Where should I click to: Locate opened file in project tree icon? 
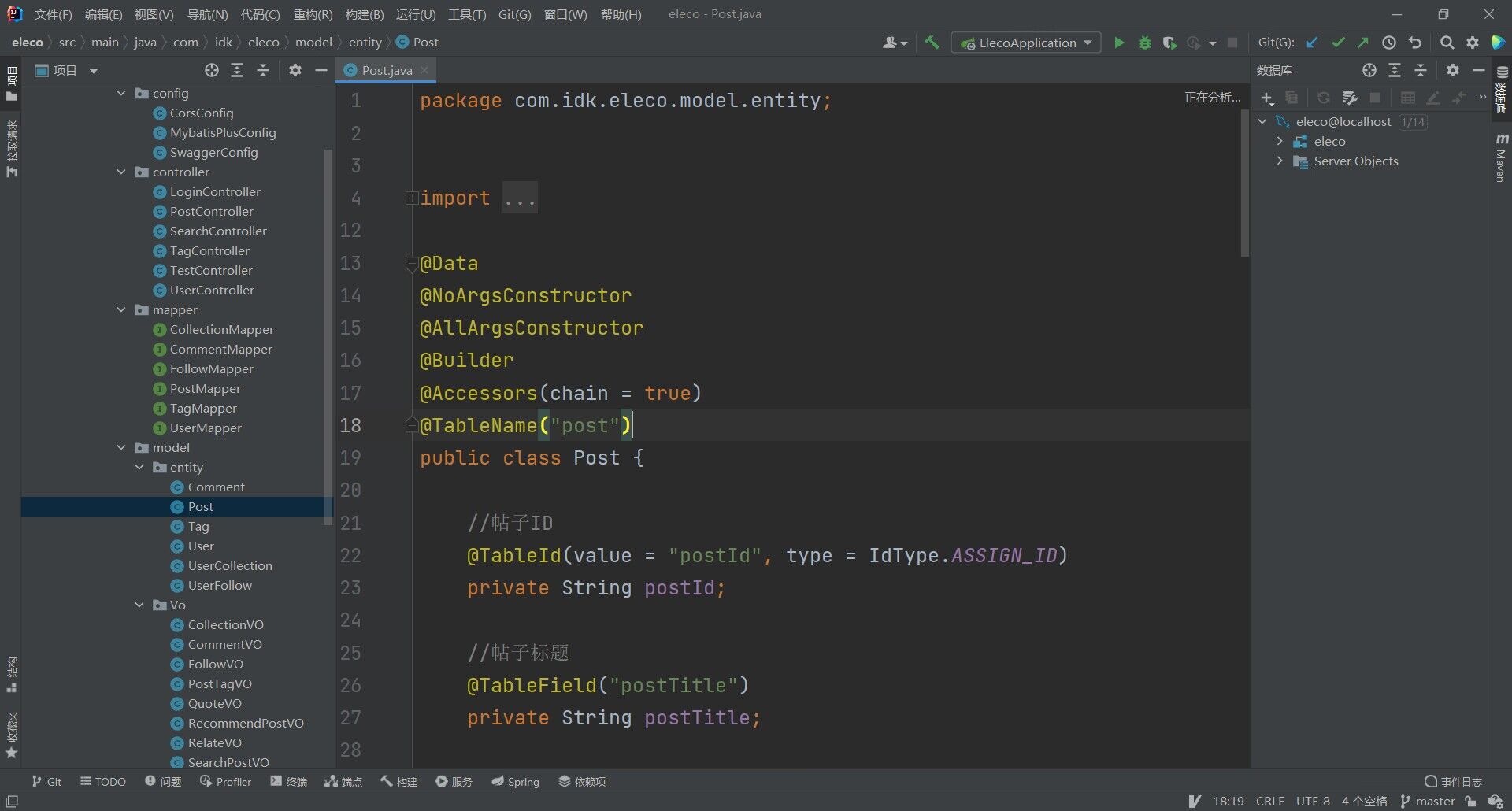click(x=211, y=70)
